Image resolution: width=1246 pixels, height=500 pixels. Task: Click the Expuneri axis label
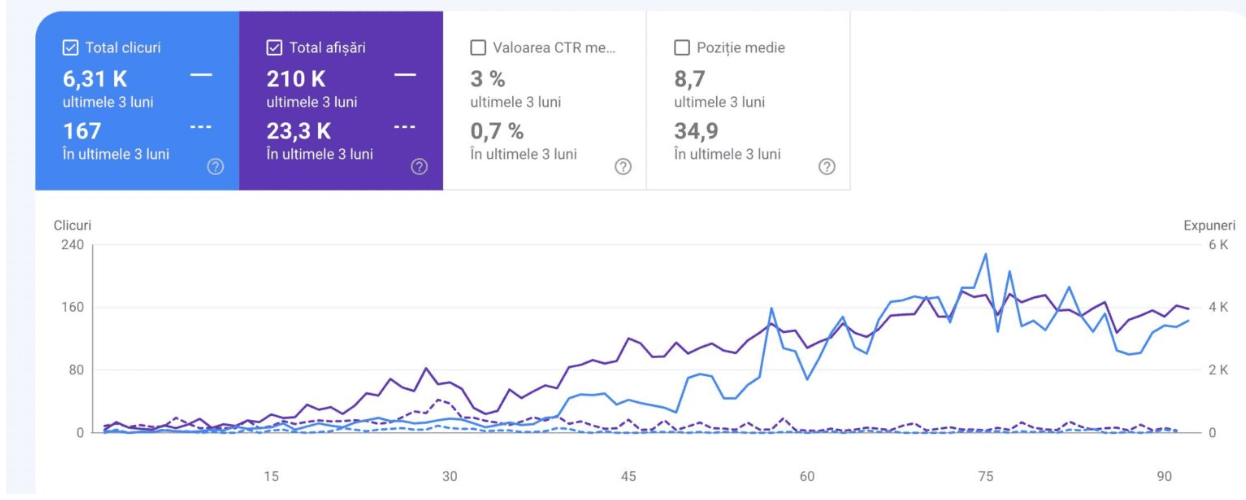coord(1208,227)
